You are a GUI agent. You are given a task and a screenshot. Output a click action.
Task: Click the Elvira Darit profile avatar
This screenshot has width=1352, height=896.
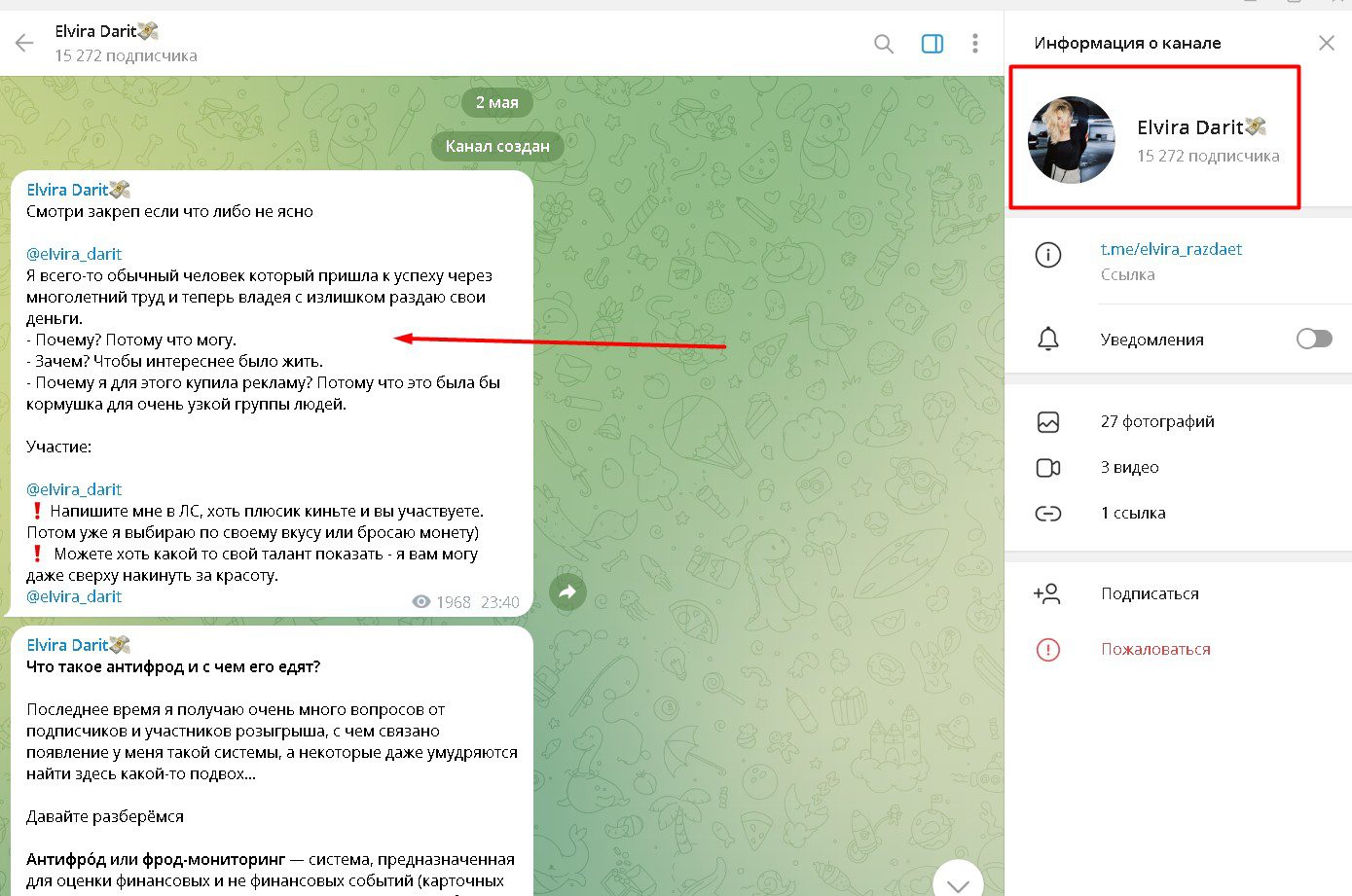coord(1072,139)
